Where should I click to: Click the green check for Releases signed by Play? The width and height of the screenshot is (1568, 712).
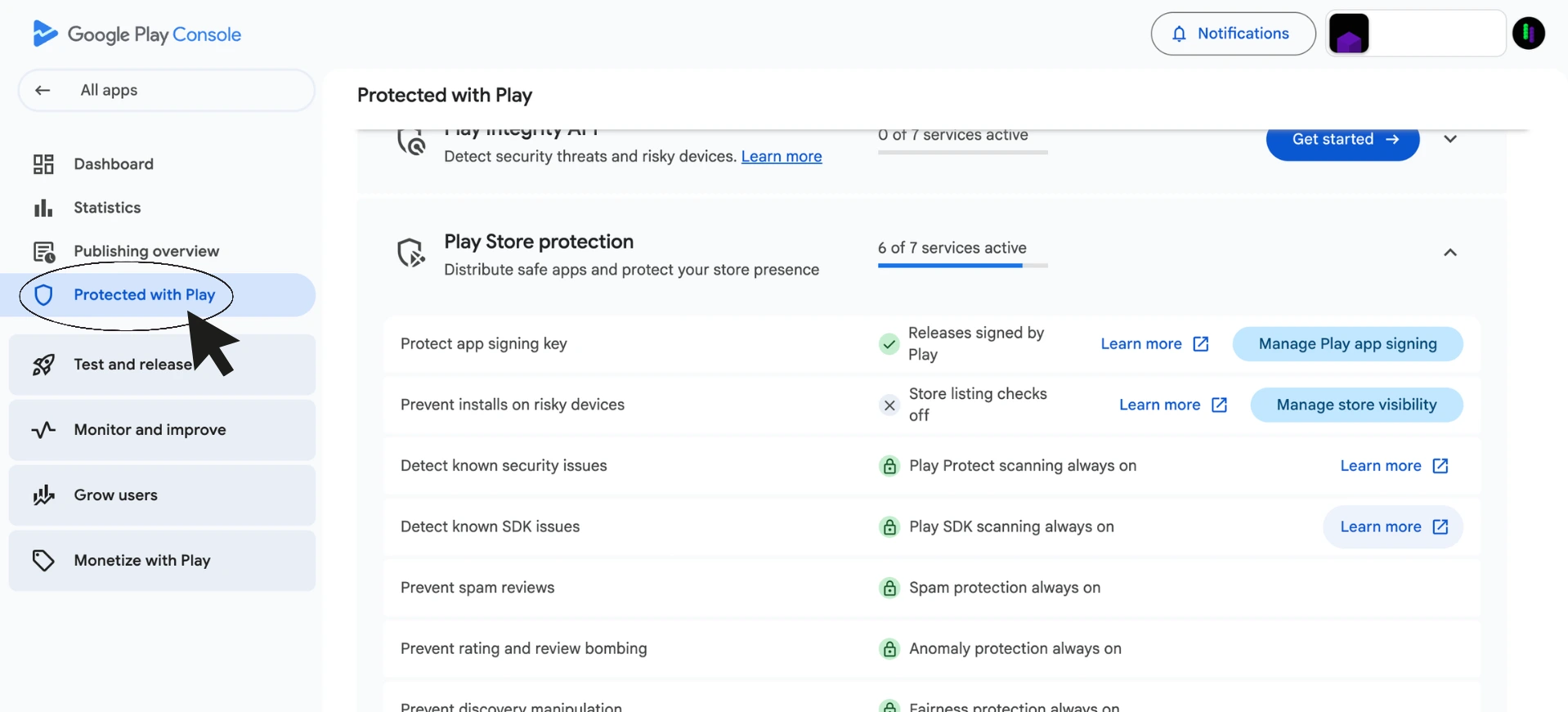889,344
